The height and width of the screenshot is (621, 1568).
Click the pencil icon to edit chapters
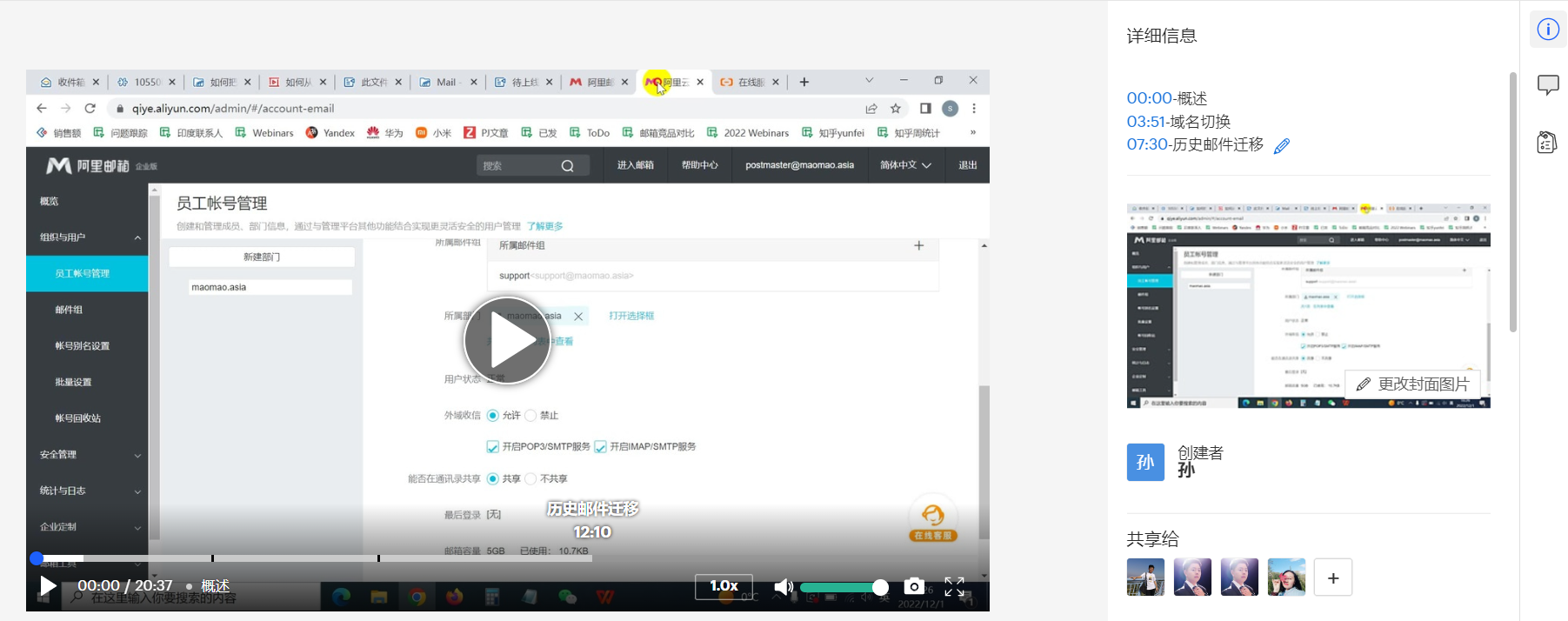coord(1281,146)
